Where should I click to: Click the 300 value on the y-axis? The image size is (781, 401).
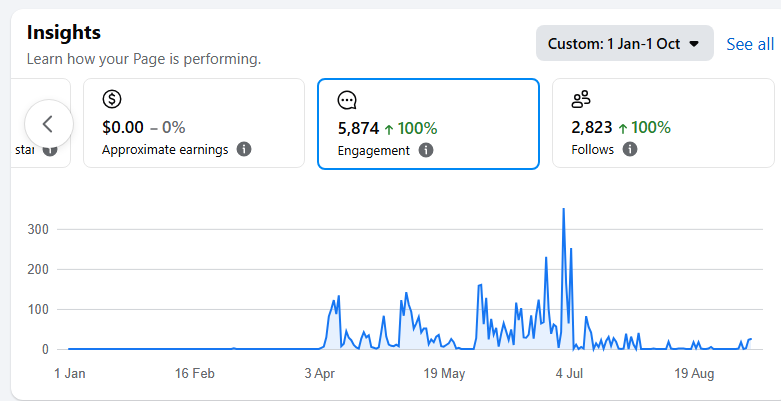(38, 230)
